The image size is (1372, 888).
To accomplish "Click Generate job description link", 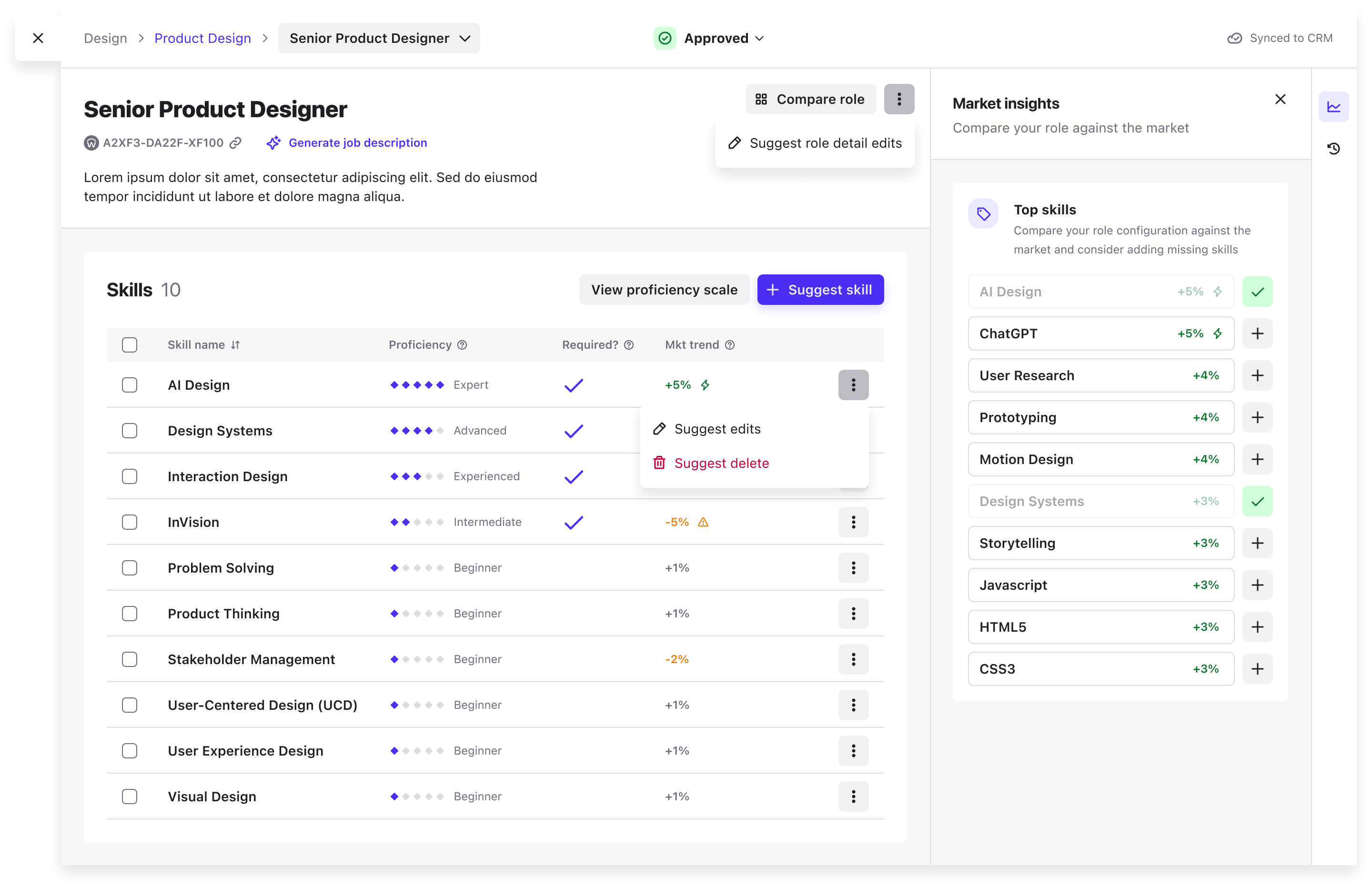I will point(357,143).
